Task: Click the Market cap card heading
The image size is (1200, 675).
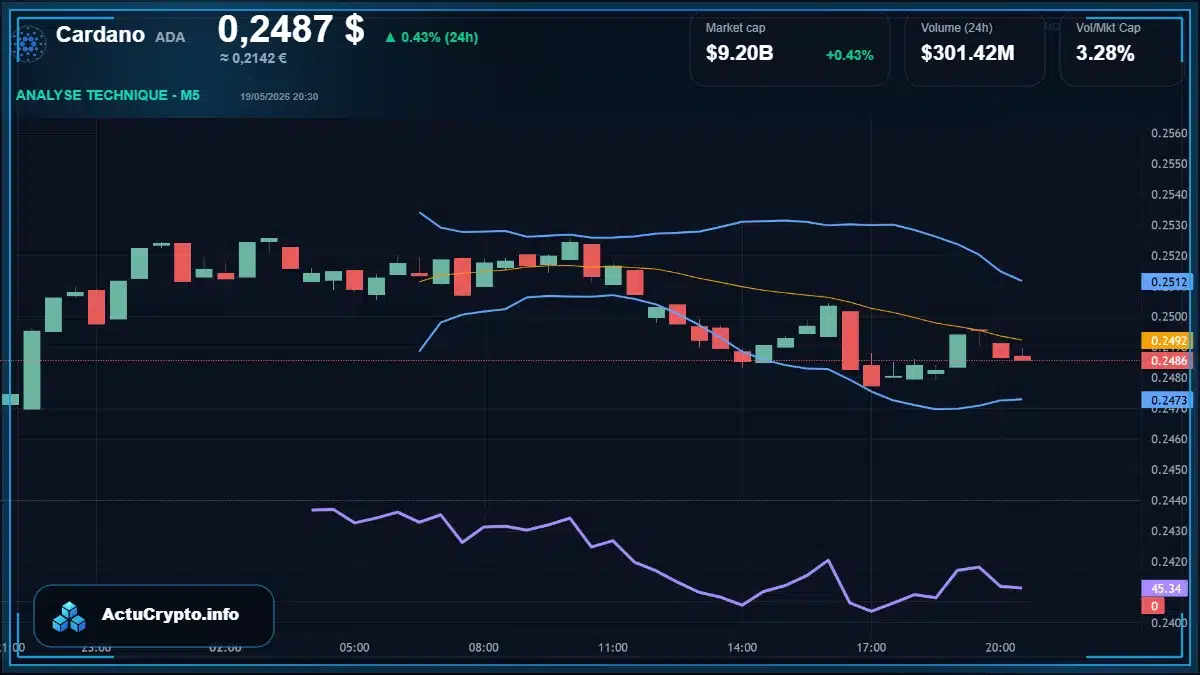Action: (x=735, y=28)
